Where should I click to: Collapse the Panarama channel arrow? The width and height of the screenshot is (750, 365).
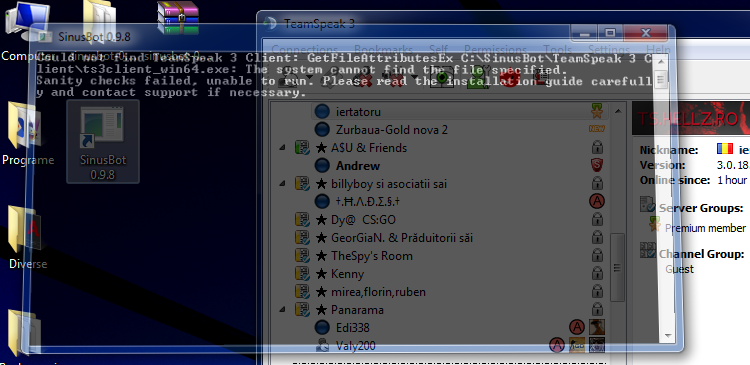[283, 310]
